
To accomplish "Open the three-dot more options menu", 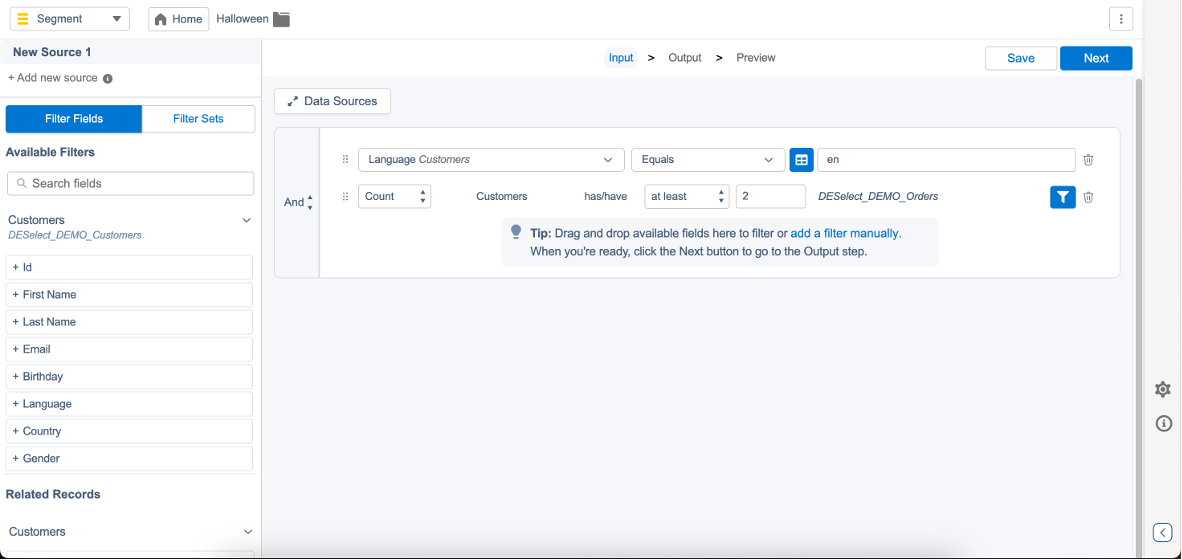I will click(1121, 19).
